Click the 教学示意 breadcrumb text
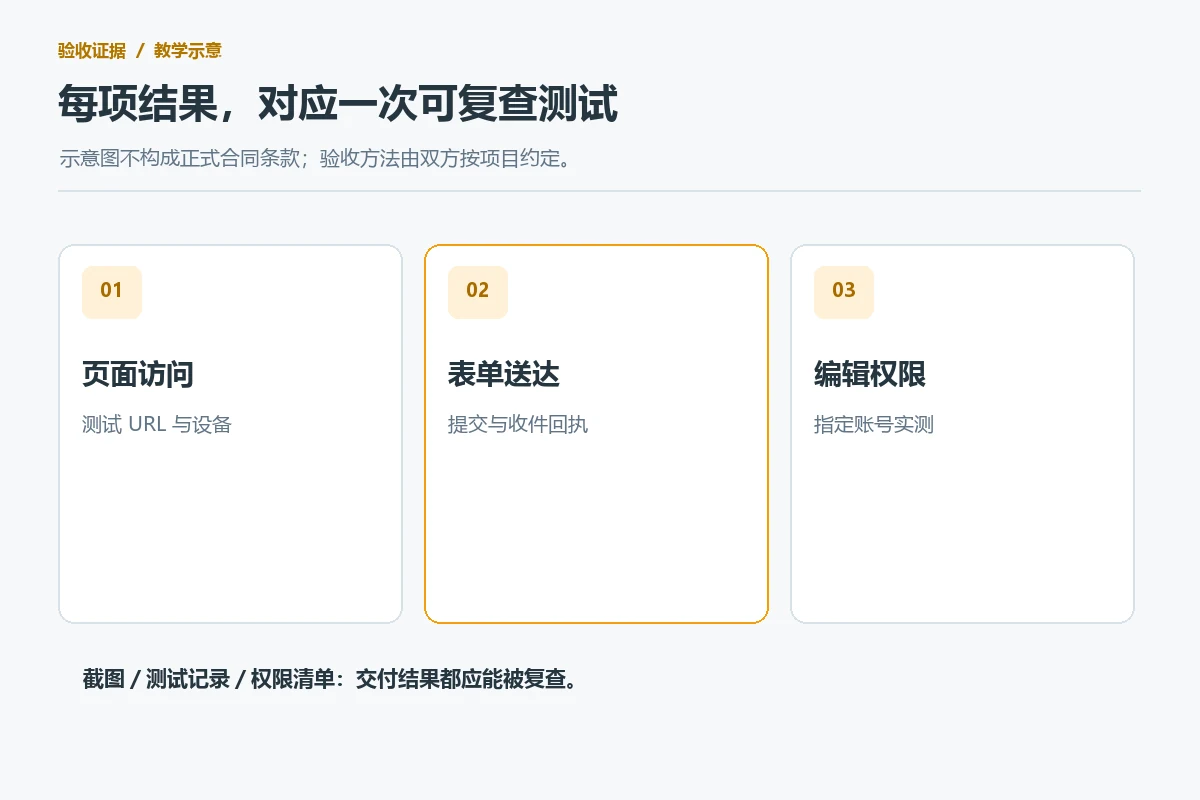Image resolution: width=1200 pixels, height=800 pixels. [x=188, y=51]
